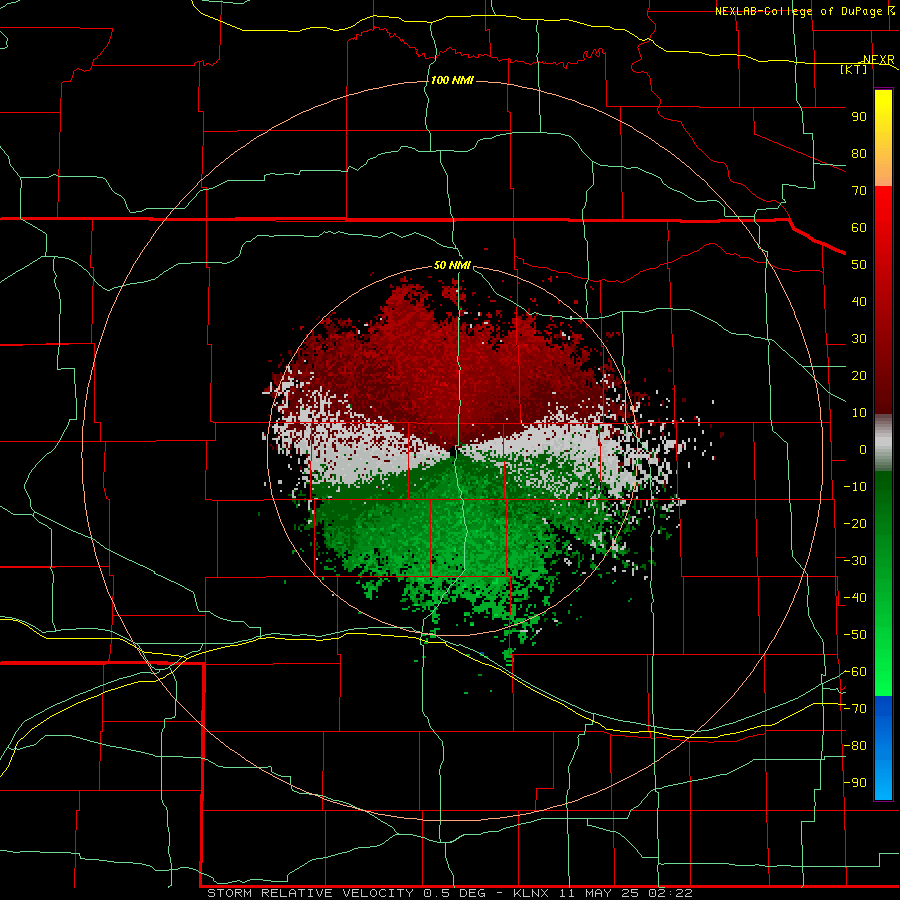Click the -60 scale label
The width and height of the screenshot is (900, 900).
click(855, 672)
